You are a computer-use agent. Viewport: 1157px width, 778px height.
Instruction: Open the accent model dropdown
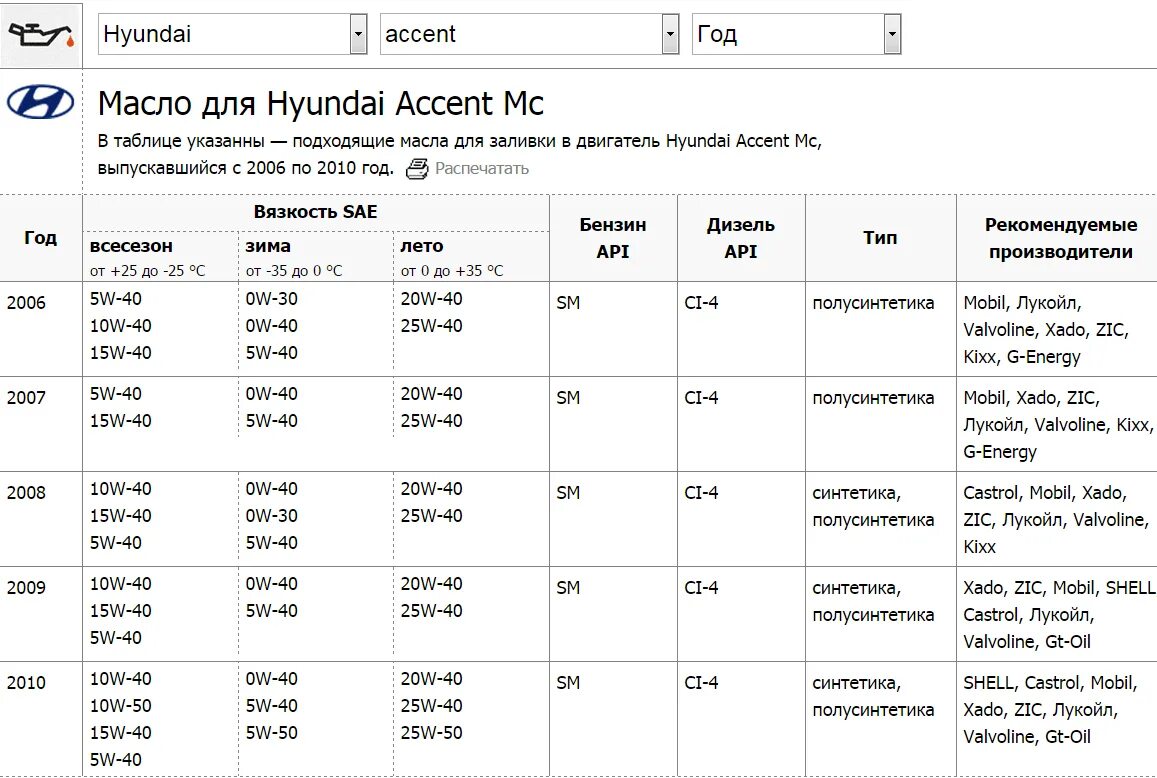tap(529, 34)
